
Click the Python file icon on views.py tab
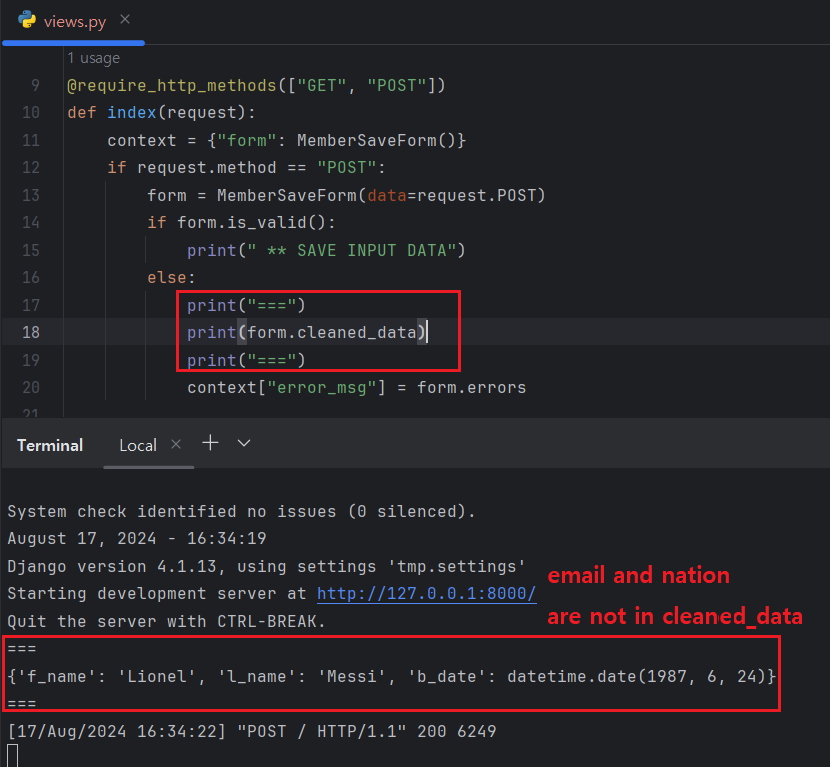(27, 21)
